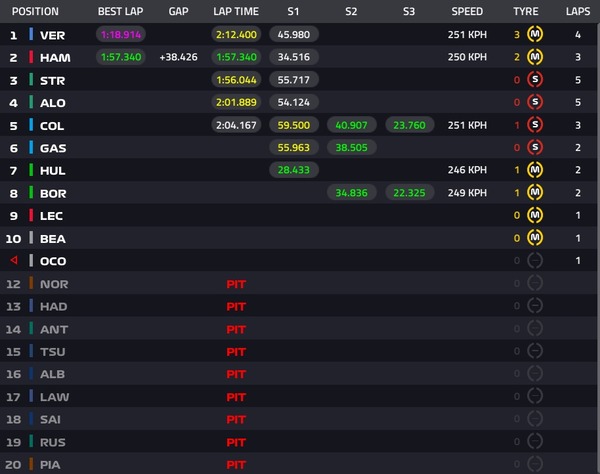Click the TYRE column header
This screenshot has width=600, height=474.
(x=525, y=12)
